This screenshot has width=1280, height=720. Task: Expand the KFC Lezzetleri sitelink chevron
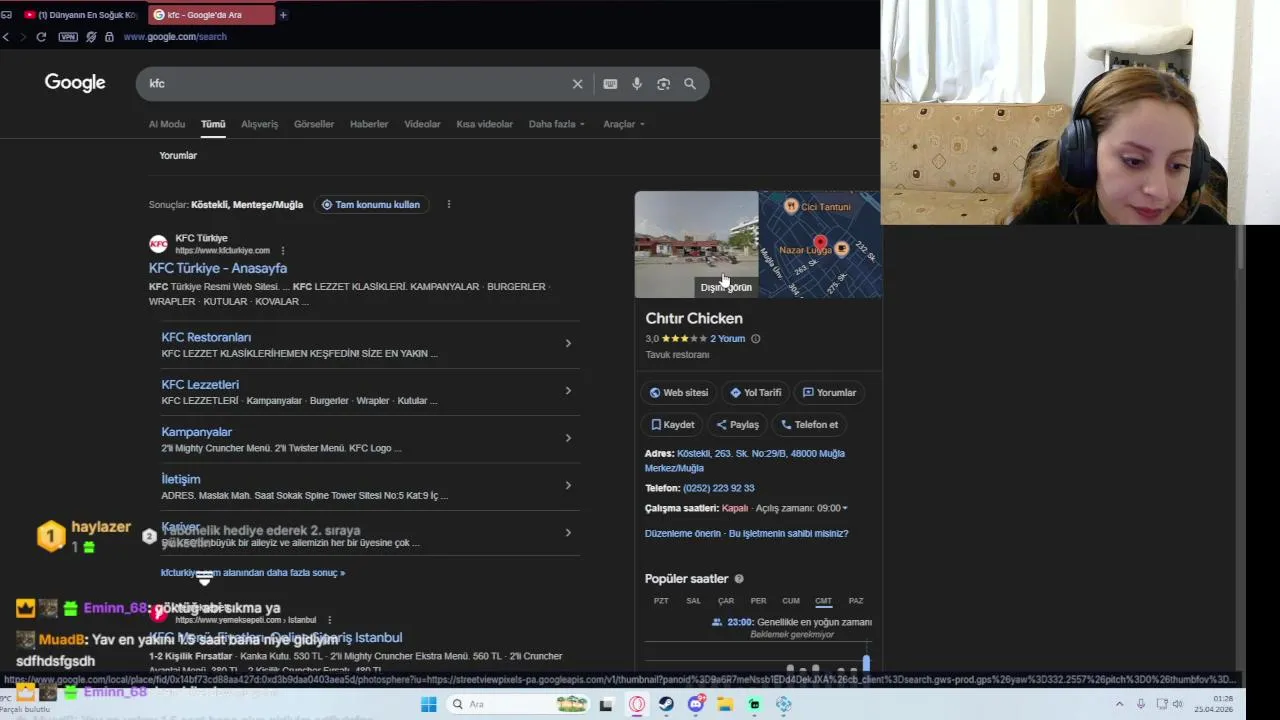point(568,390)
